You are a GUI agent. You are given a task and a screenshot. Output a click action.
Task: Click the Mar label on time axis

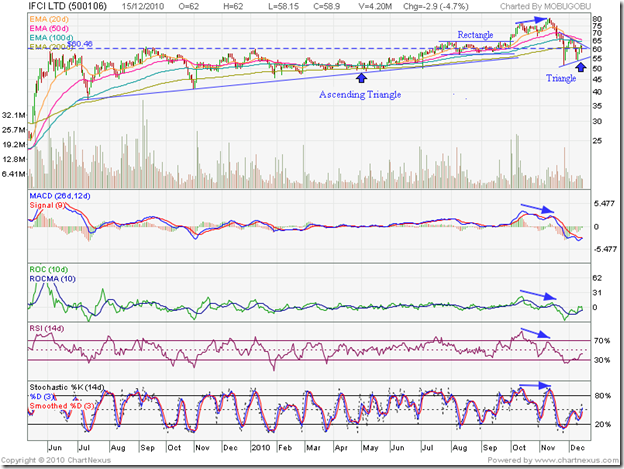(x=313, y=448)
